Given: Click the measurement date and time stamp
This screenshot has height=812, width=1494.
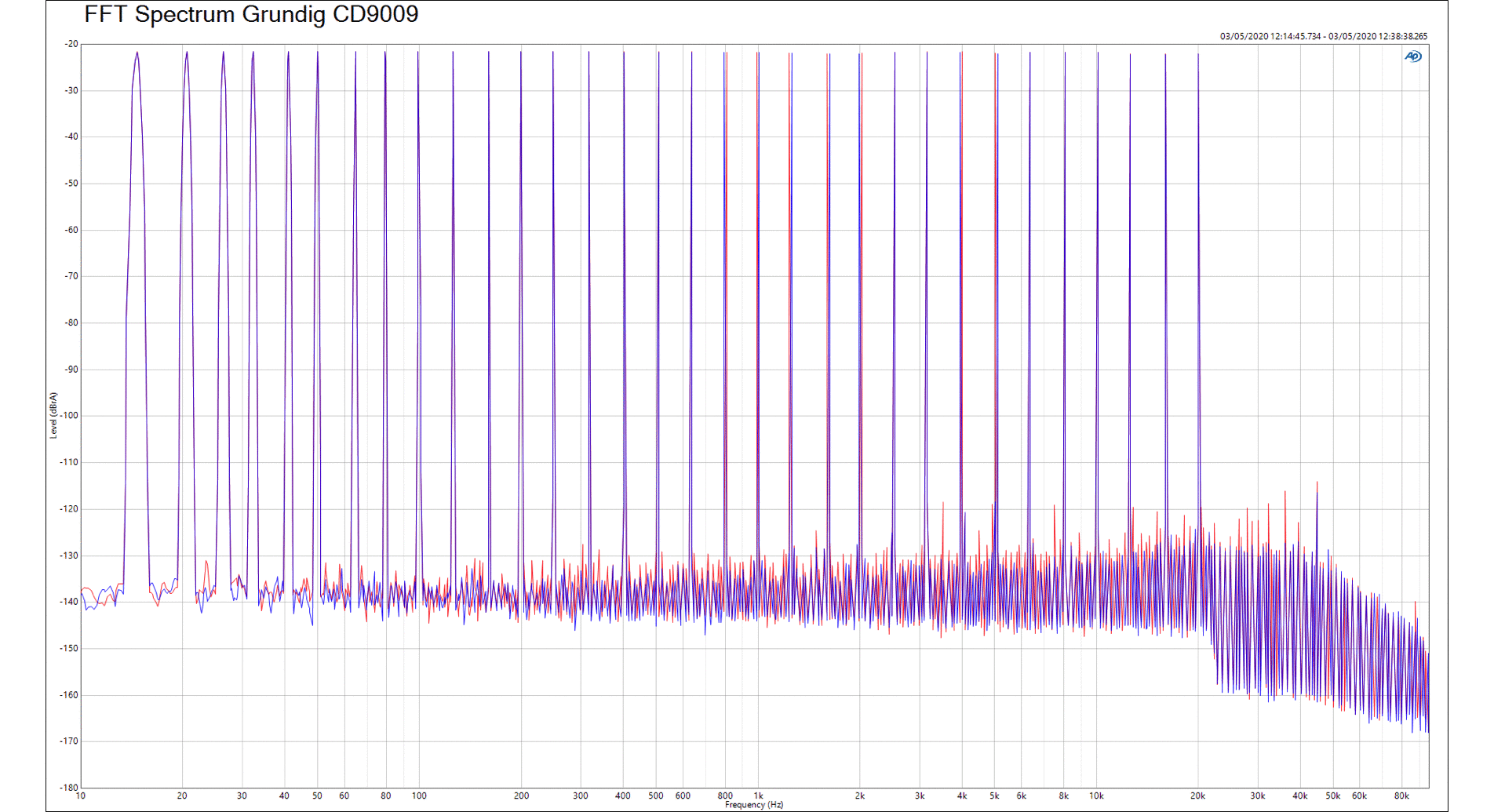Looking at the screenshot, I should pyautogui.click(x=1323, y=36).
